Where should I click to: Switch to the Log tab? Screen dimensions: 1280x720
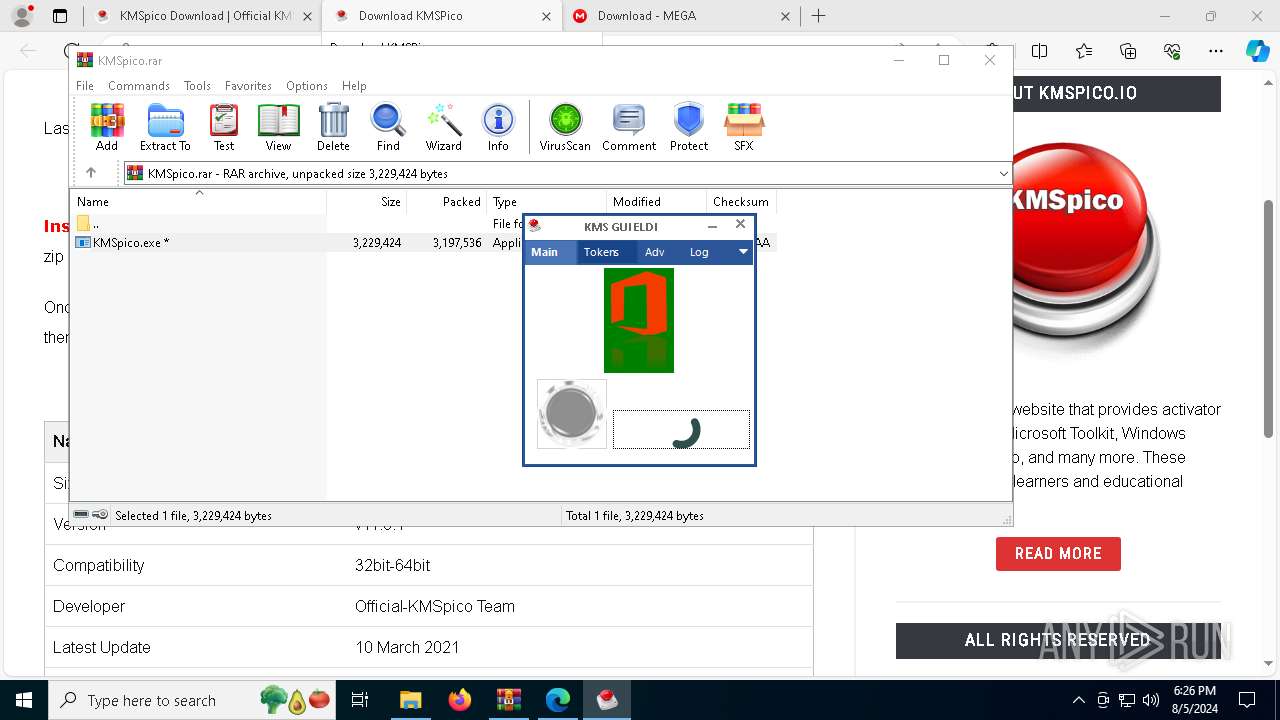click(x=699, y=252)
